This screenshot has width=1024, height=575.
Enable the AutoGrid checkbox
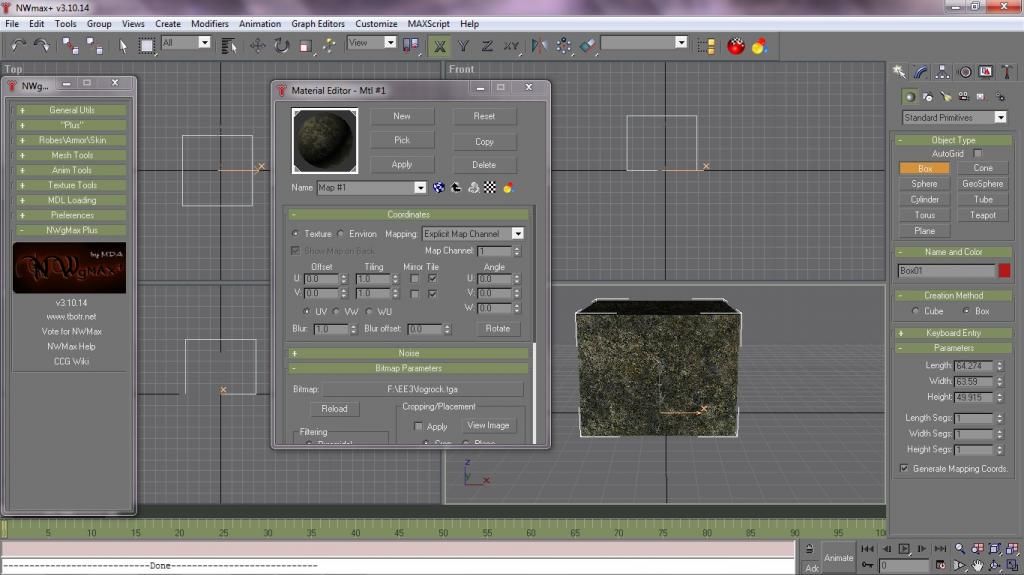[x=978, y=154]
